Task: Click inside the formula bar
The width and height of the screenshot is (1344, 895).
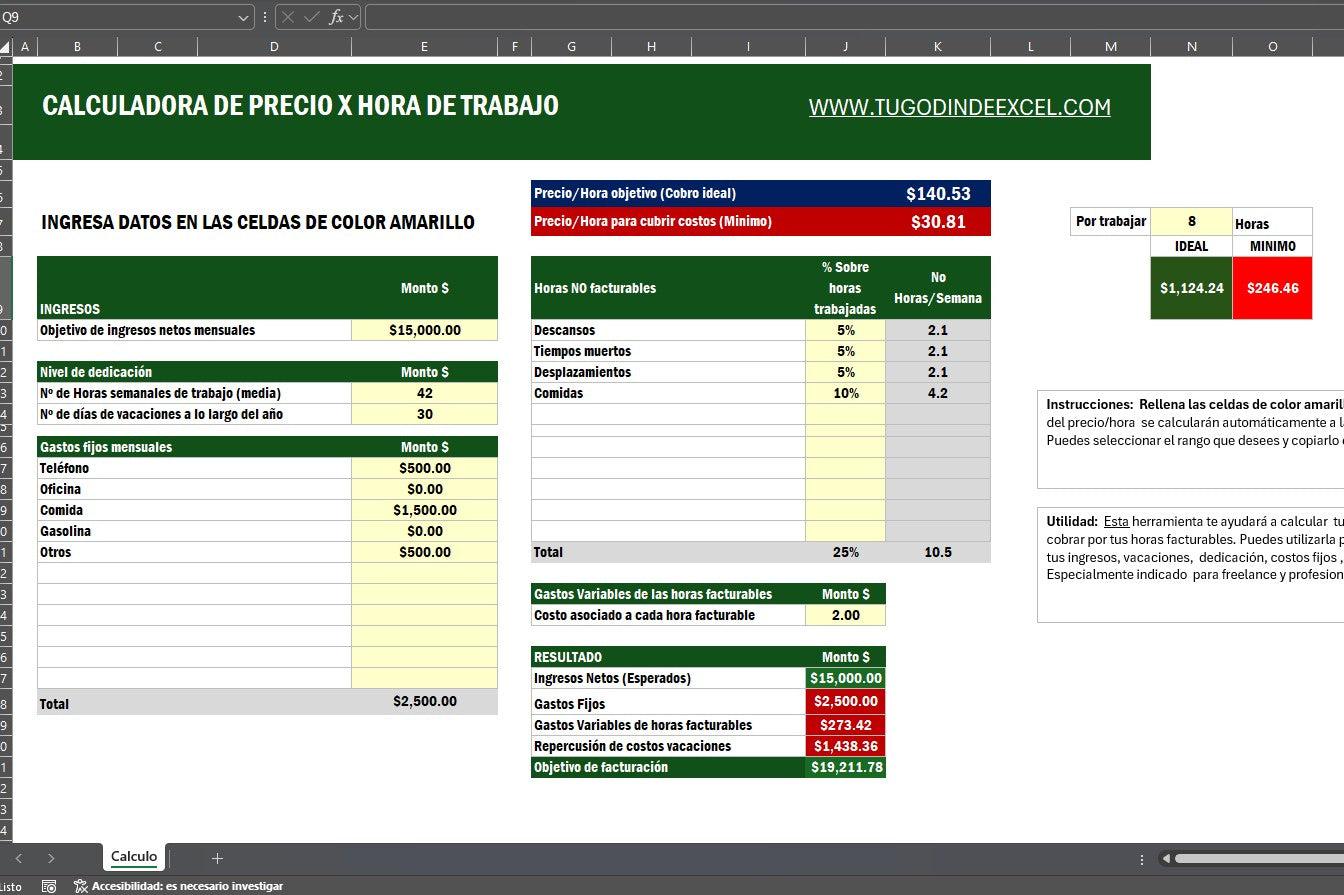Action: [700, 17]
